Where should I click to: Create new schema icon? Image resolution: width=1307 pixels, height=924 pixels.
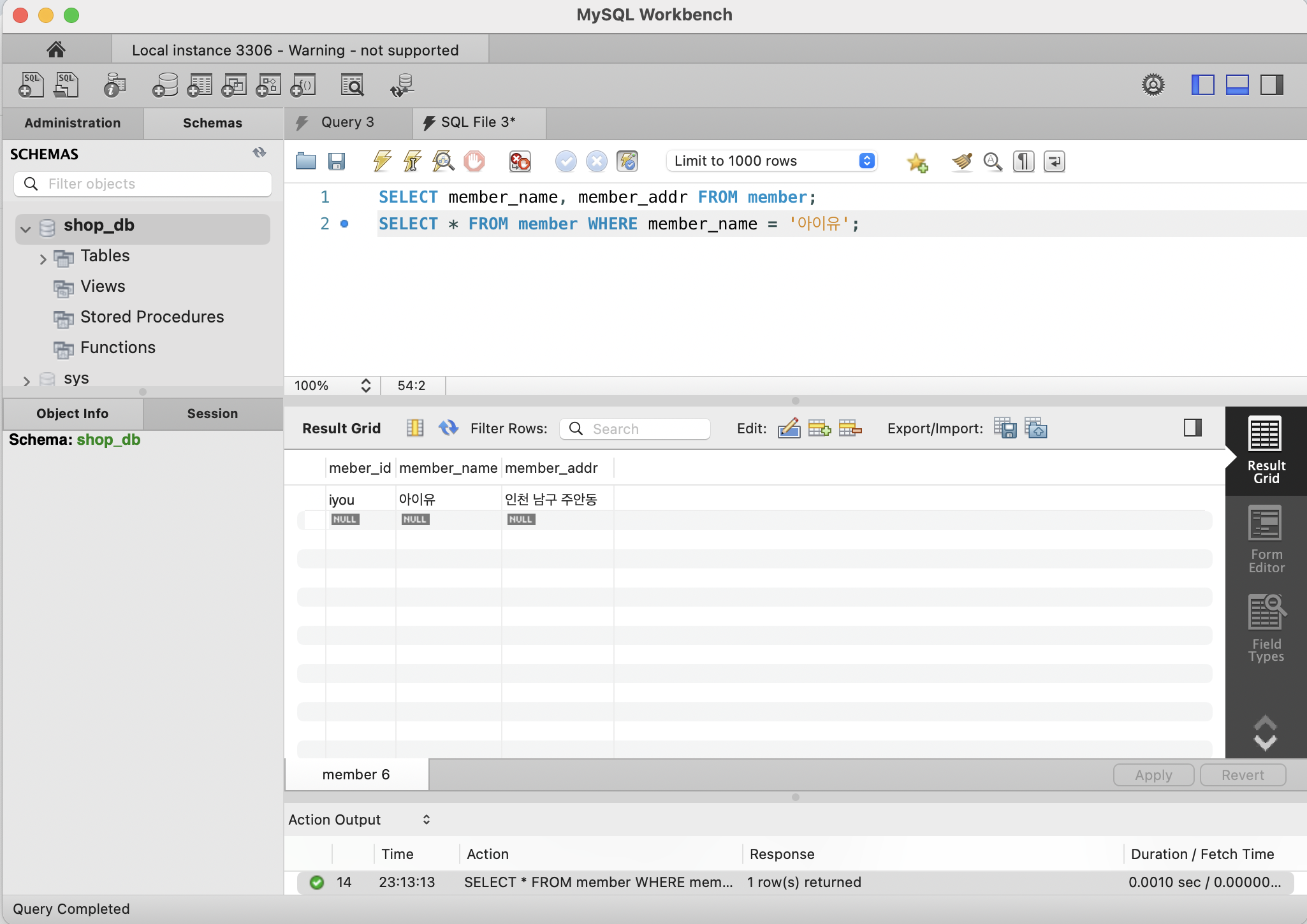point(165,85)
